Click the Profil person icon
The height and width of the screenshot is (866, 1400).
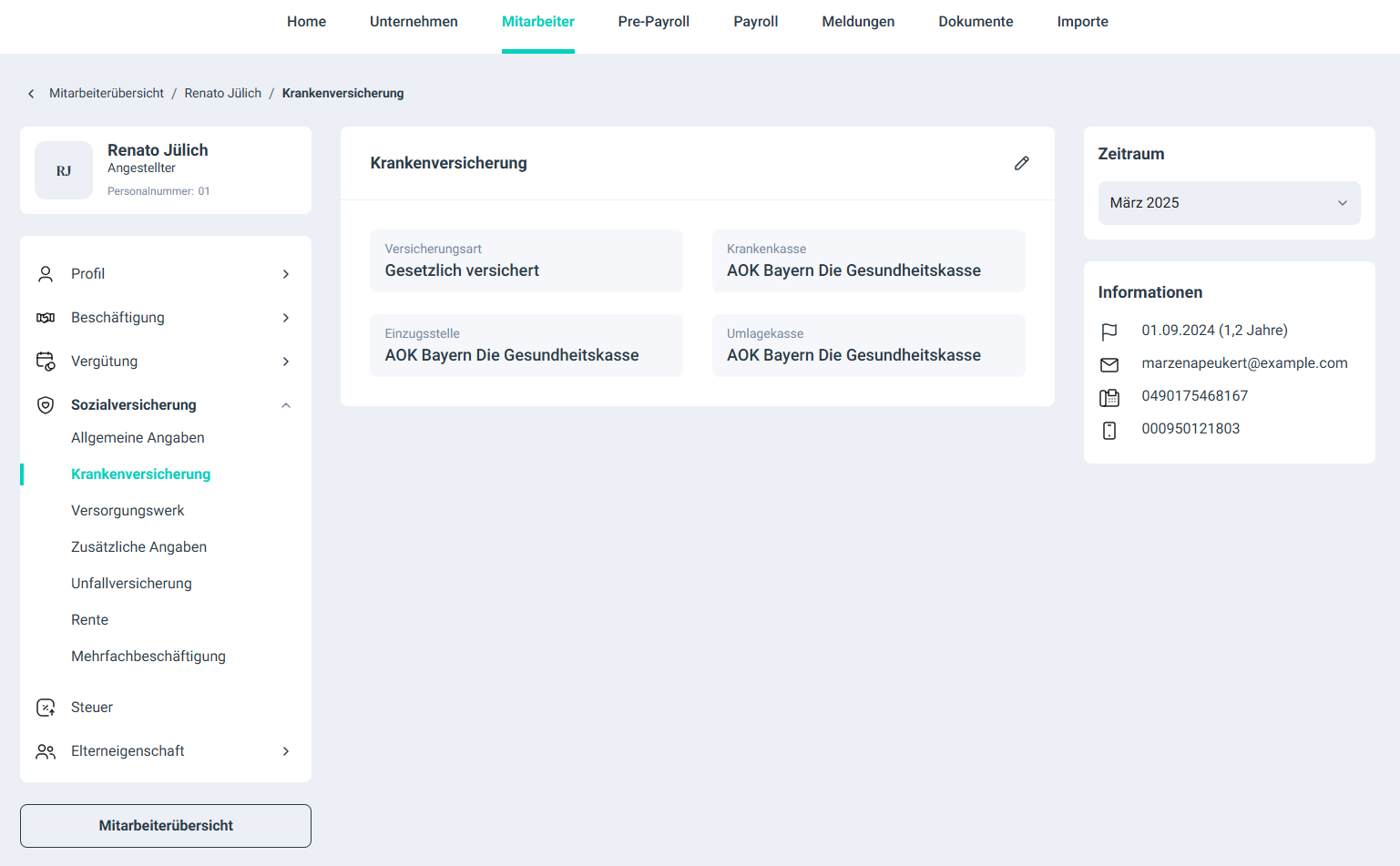coord(46,274)
